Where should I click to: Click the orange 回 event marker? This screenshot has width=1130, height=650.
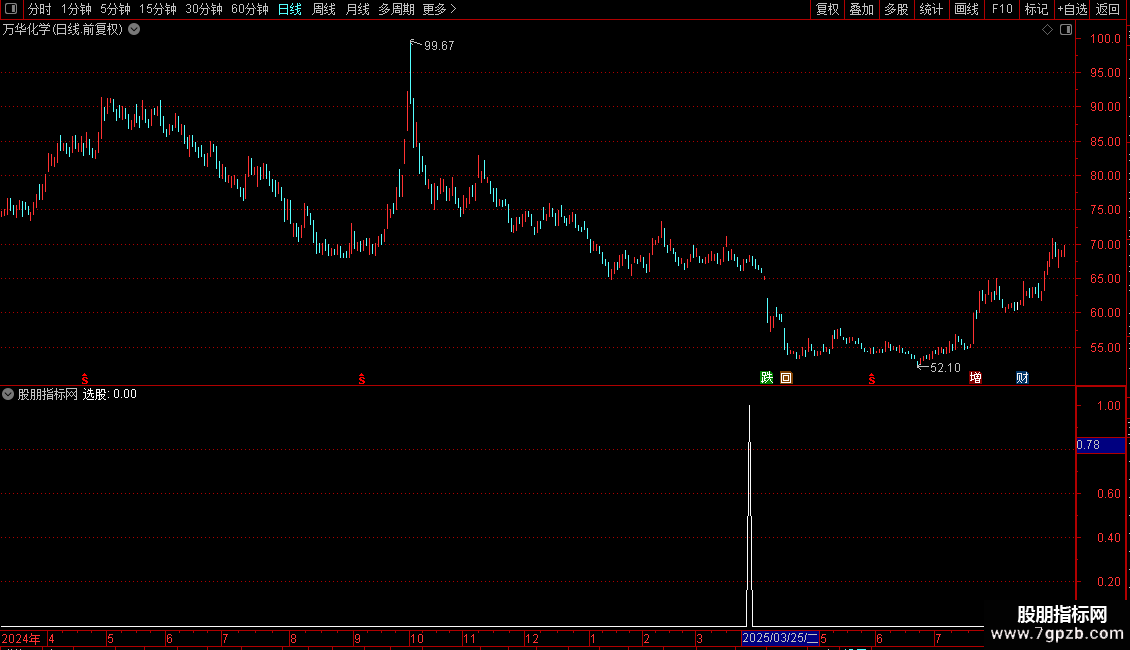pos(786,378)
